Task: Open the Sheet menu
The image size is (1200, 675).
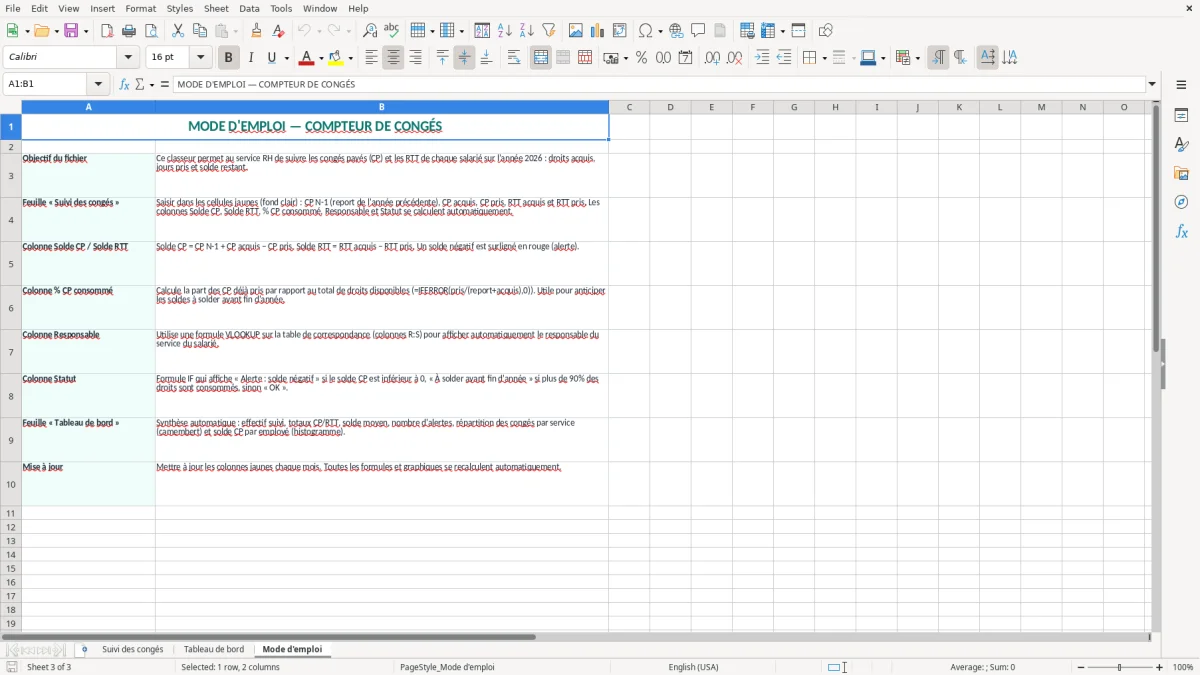Action: click(x=216, y=8)
